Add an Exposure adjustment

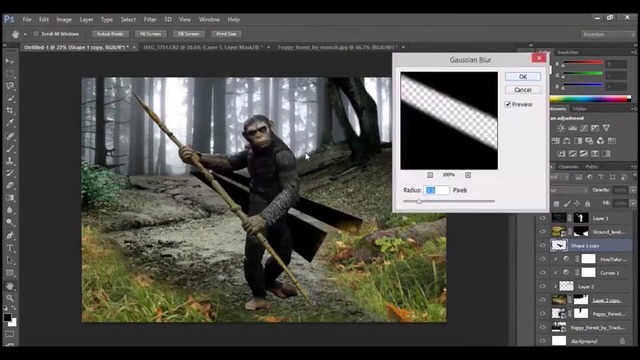[x=595, y=128]
